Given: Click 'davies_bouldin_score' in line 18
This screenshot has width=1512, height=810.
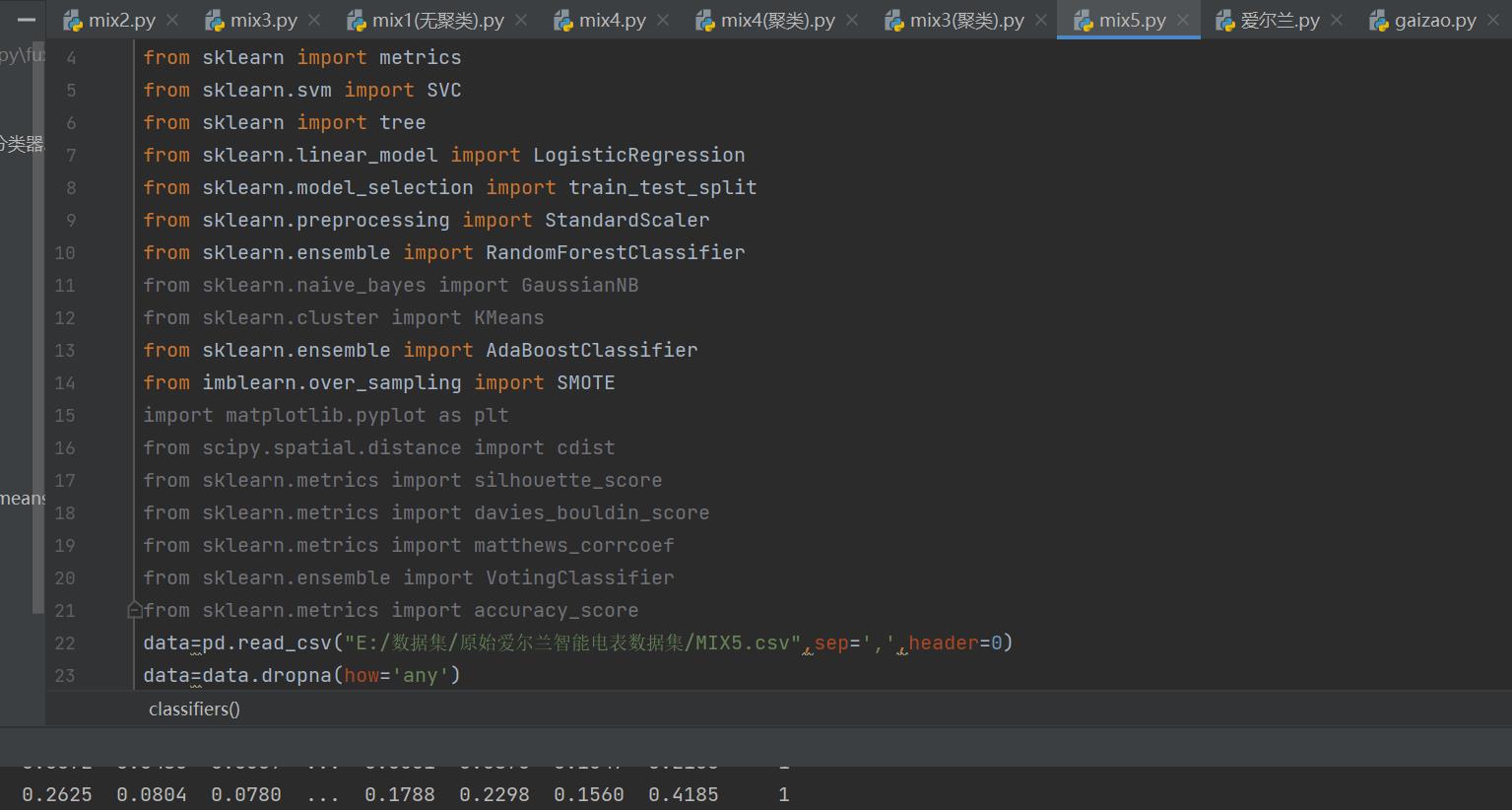Looking at the screenshot, I should 592,512.
